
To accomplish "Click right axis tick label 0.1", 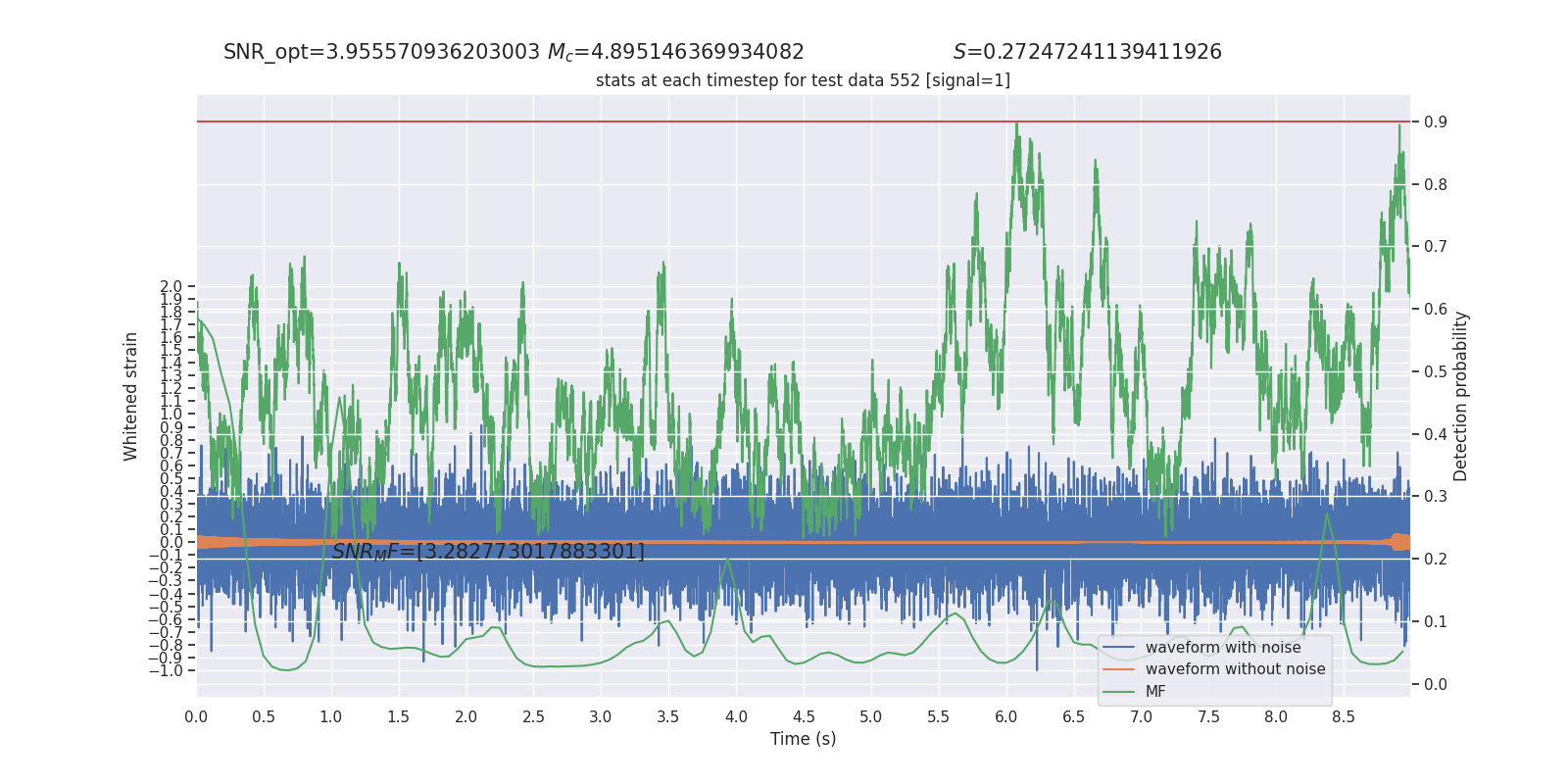I will pos(1436,621).
